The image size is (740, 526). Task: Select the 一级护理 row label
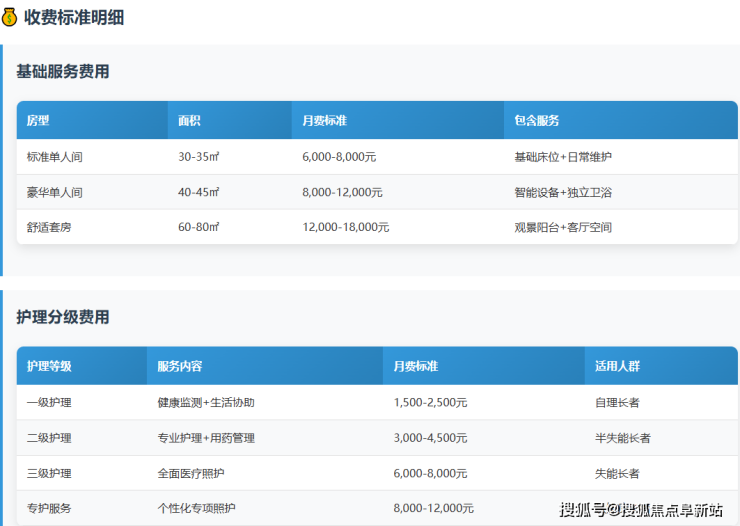49,402
